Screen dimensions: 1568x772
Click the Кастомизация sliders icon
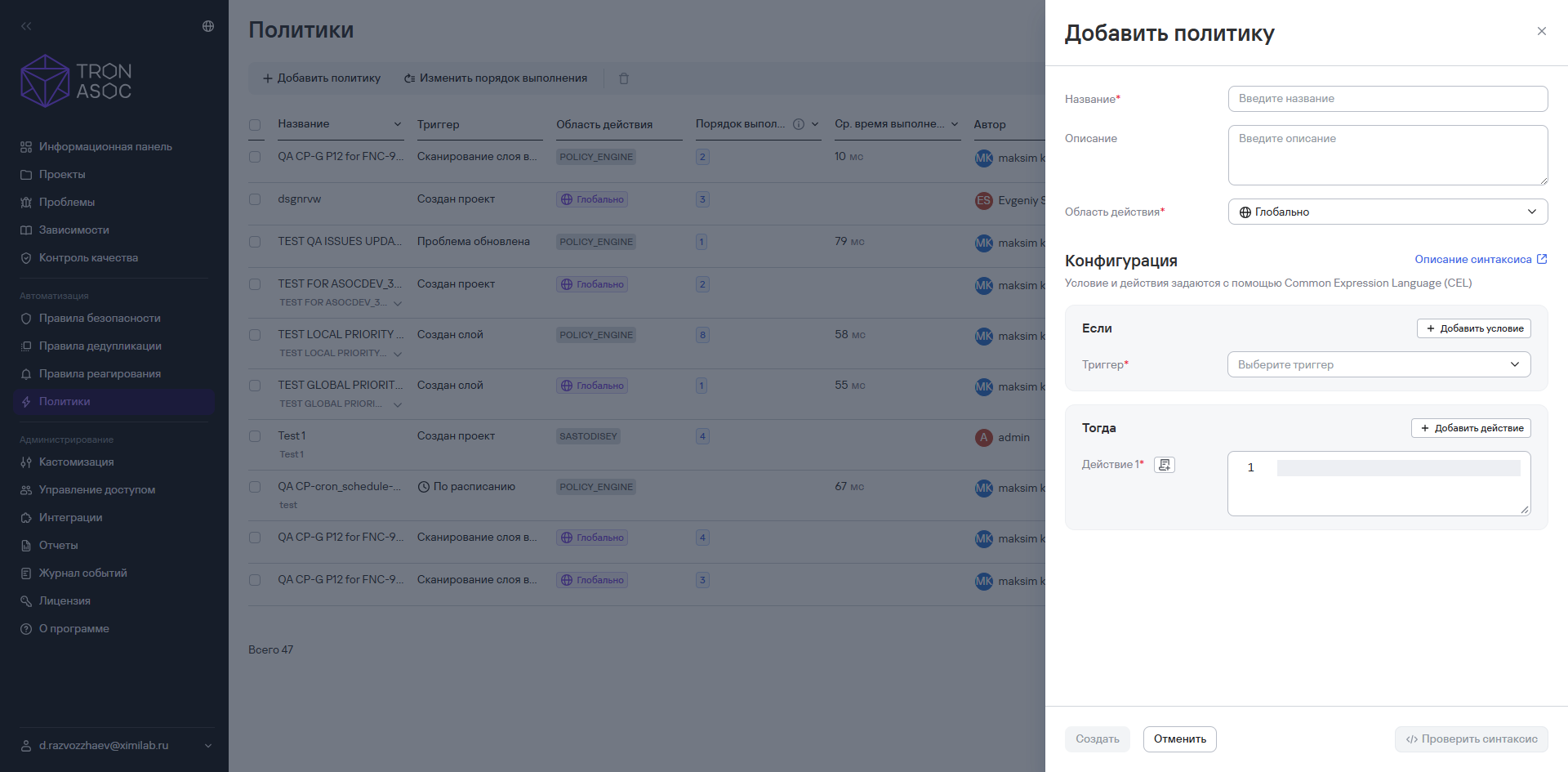26,462
